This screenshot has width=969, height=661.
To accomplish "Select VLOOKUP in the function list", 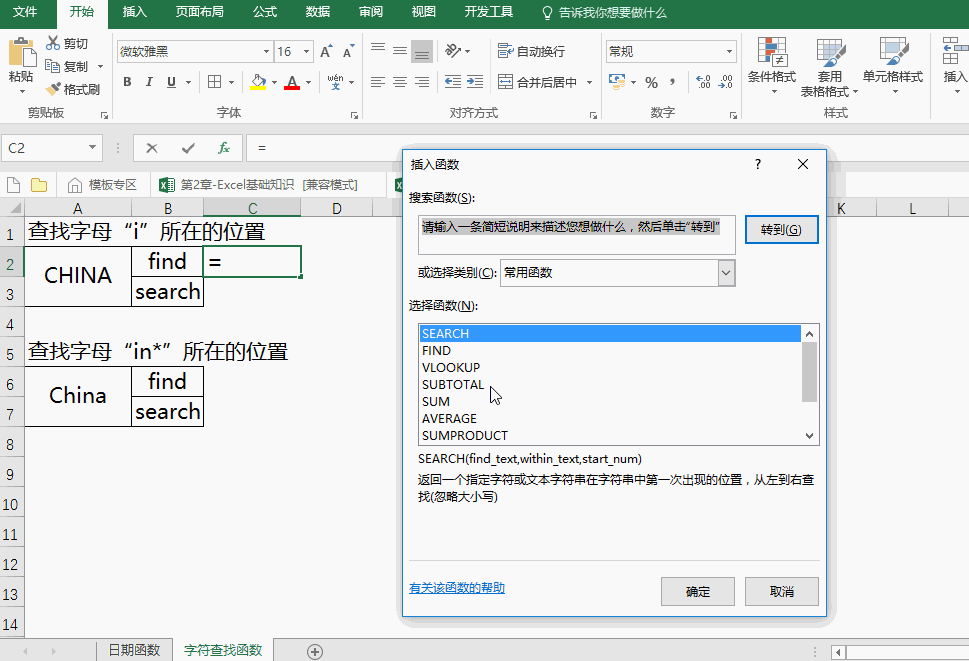I will tap(451, 367).
